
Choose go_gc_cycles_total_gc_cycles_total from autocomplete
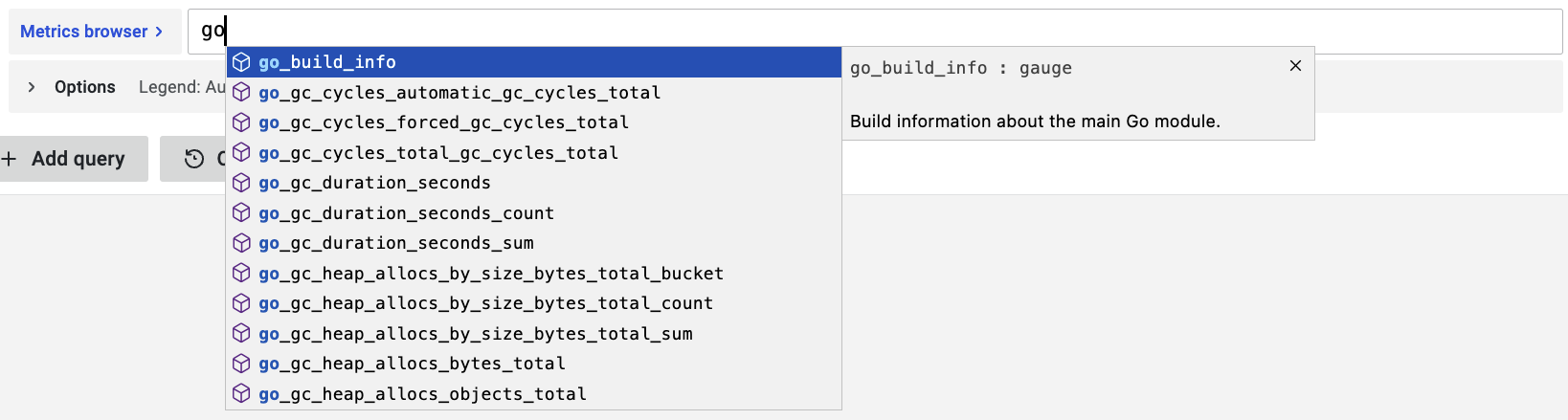tap(438, 153)
